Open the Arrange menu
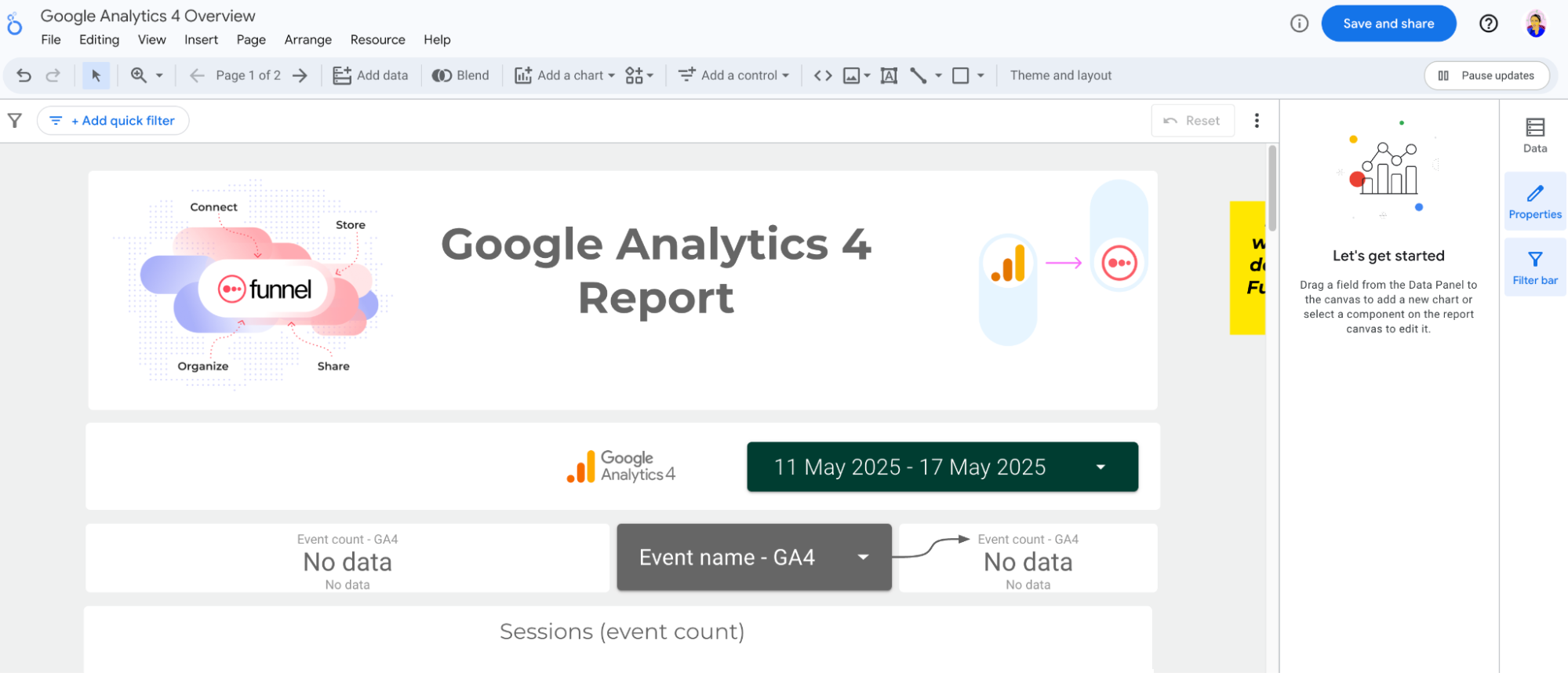The width and height of the screenshot is (1568, 673). click(307, 40)
